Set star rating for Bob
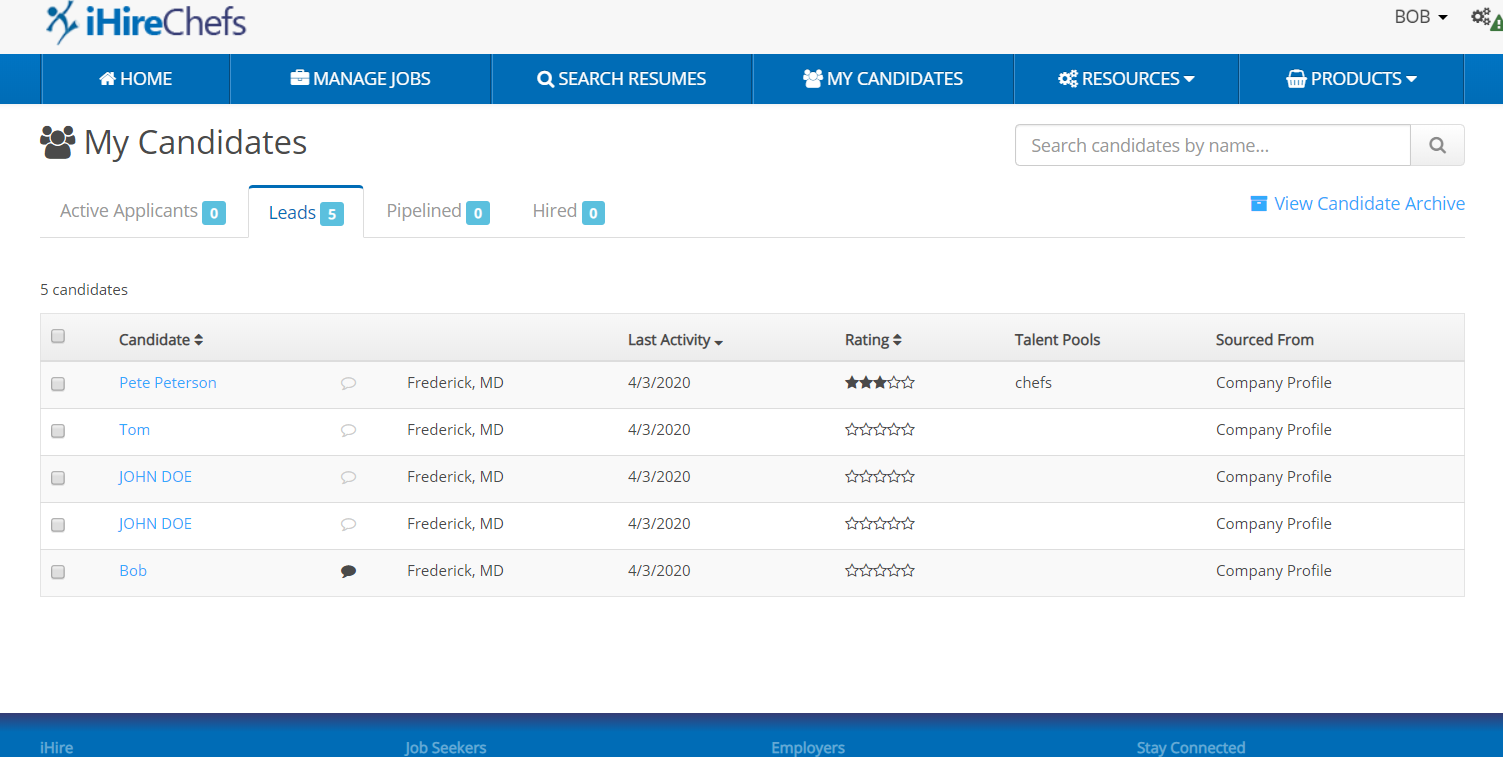1503x757 pixels. (x=880, y=571)
